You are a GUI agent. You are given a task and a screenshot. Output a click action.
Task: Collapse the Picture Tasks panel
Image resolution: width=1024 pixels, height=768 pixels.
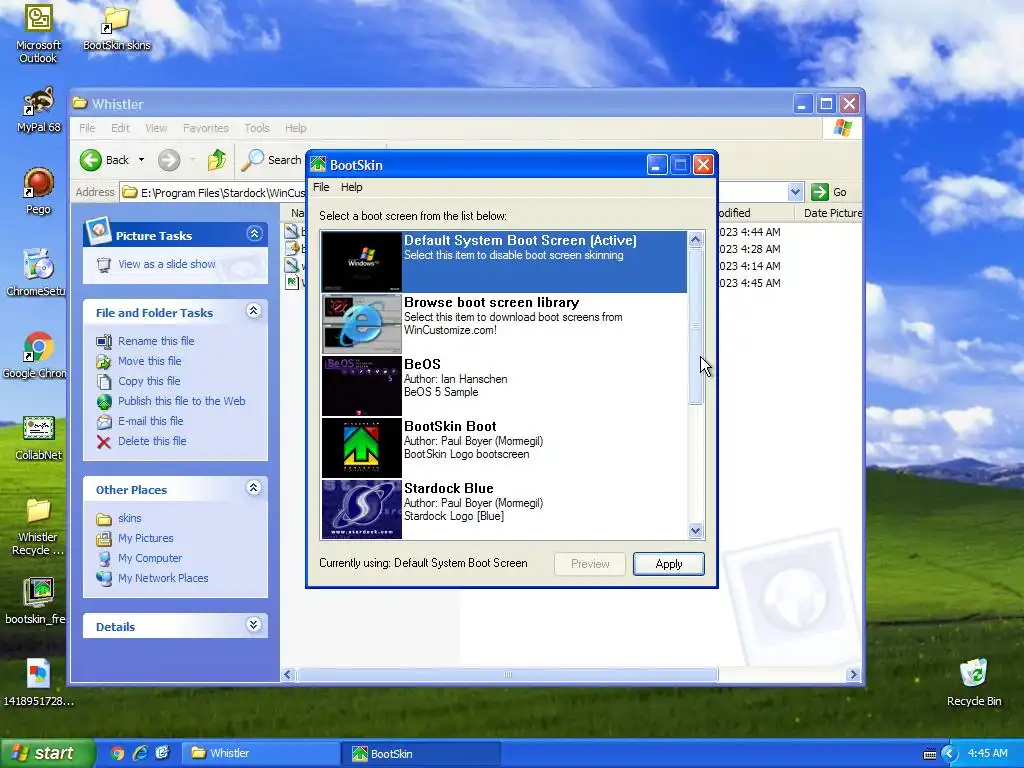click(x=254, y=234)
